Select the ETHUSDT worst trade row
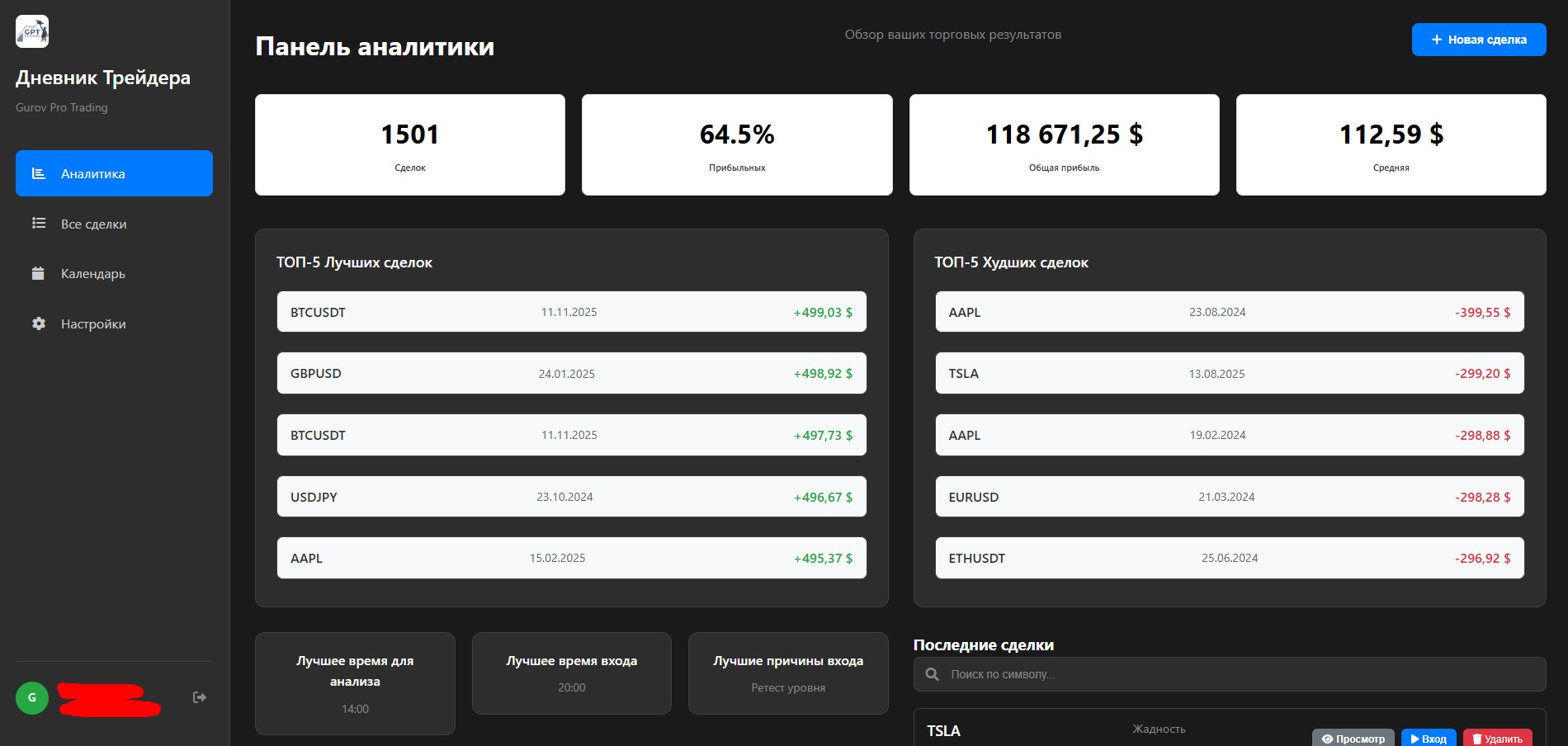Screen dimensions: 1568x746 pos(1229,558)
